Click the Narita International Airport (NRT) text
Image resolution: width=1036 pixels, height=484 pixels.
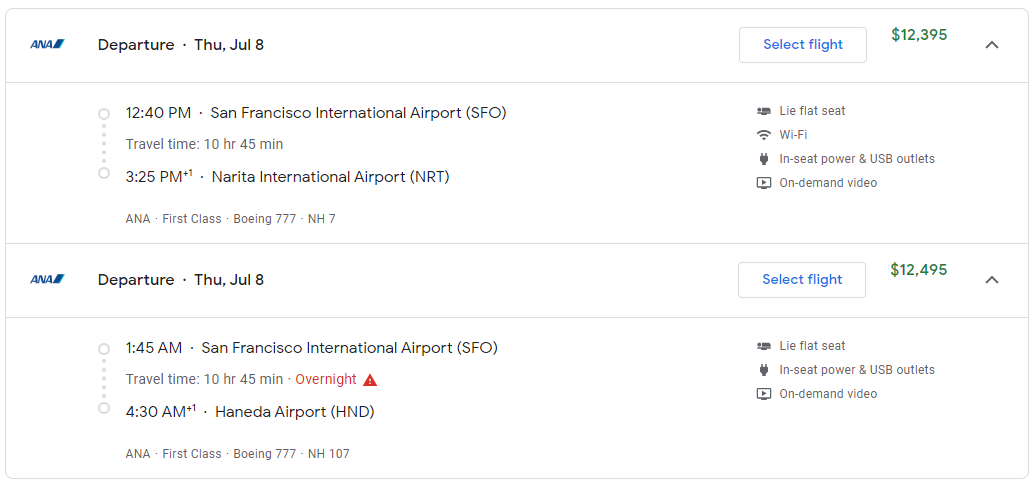coord(330,177)
